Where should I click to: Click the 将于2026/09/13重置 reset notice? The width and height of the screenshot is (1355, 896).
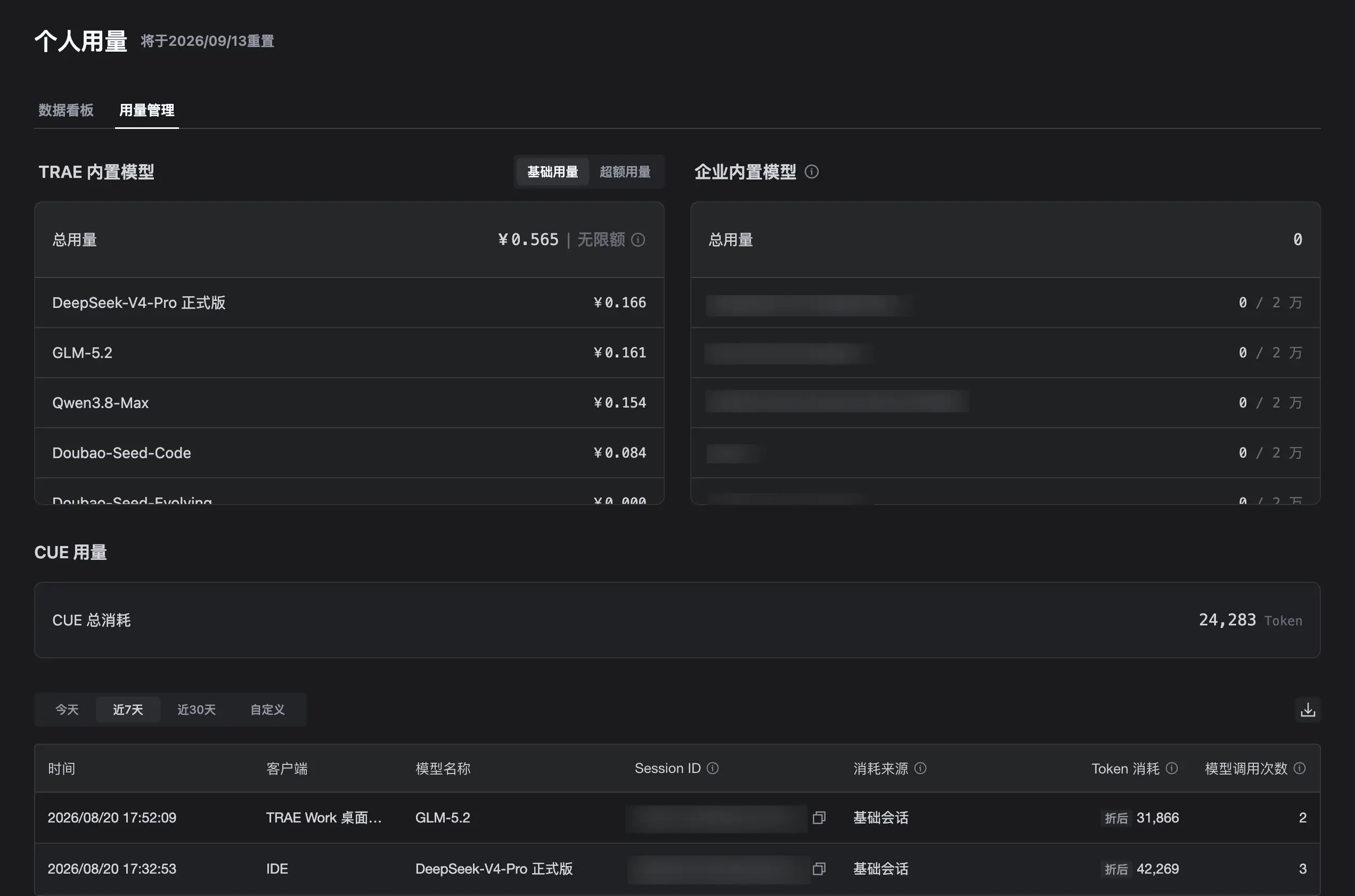207,41
